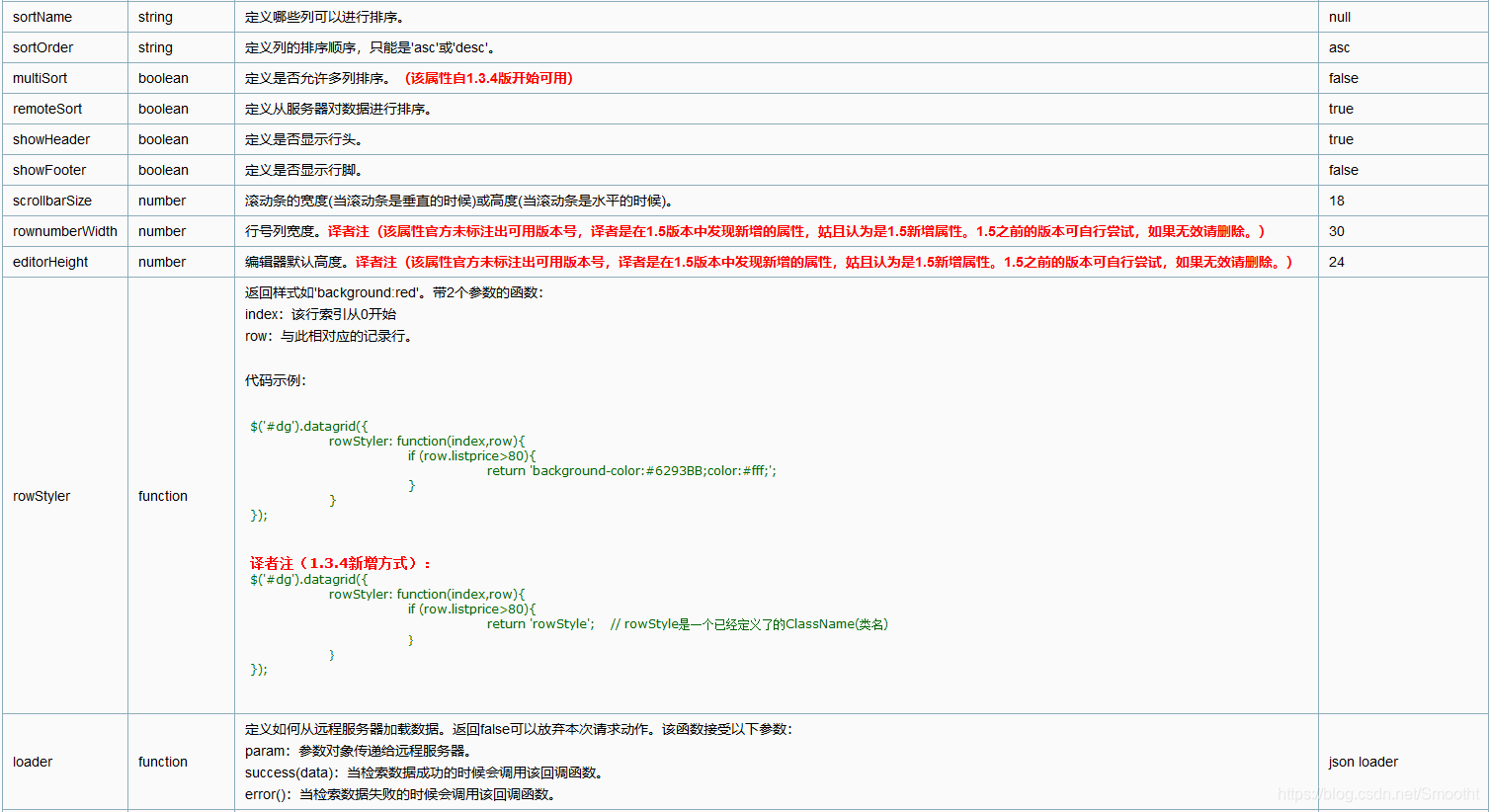Click the default value 24 for editorHeight
The image size is (1489, 812).
tap(1337, 262)
